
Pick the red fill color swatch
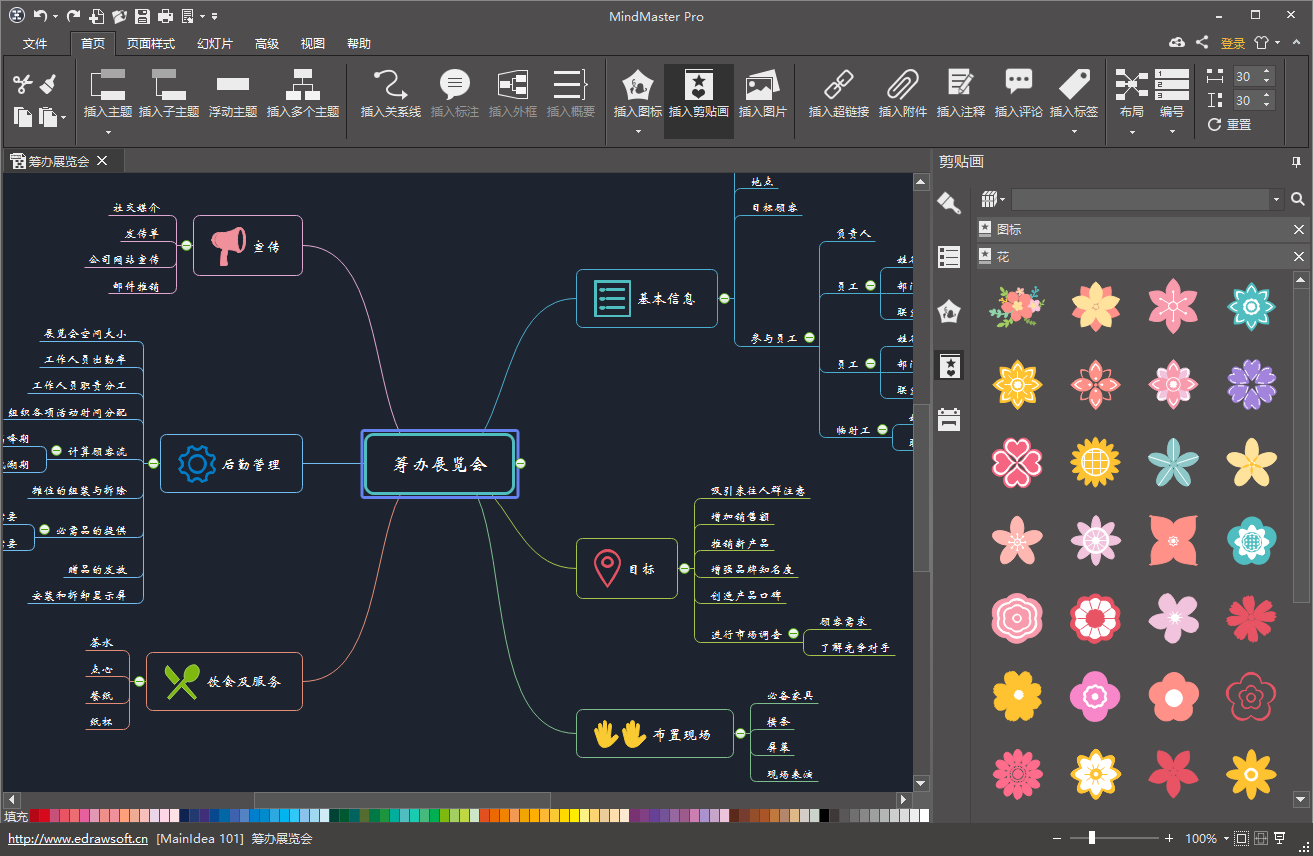click(45, 816)
